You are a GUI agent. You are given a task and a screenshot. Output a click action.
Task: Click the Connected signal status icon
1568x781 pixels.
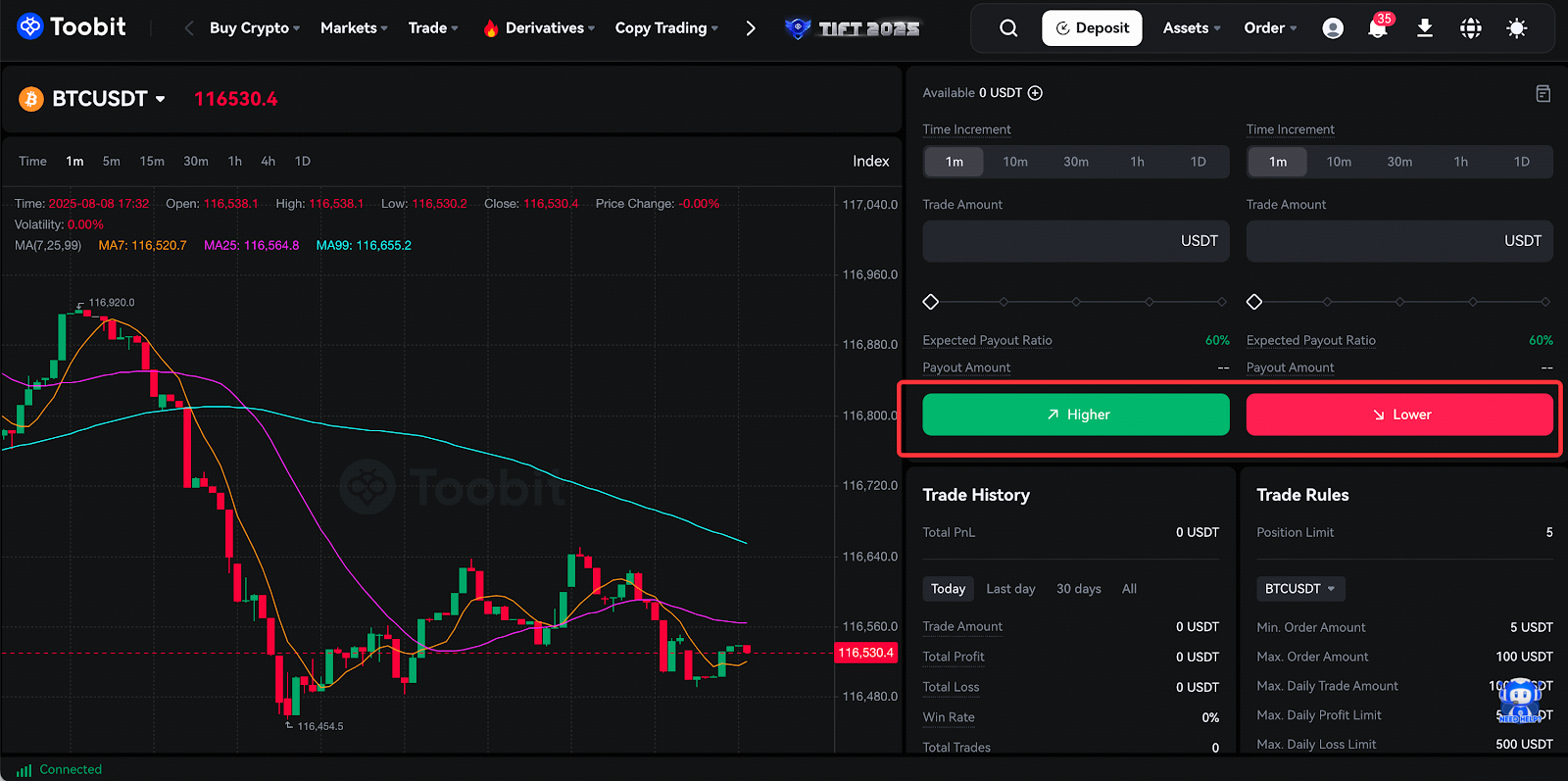[24, 770]
